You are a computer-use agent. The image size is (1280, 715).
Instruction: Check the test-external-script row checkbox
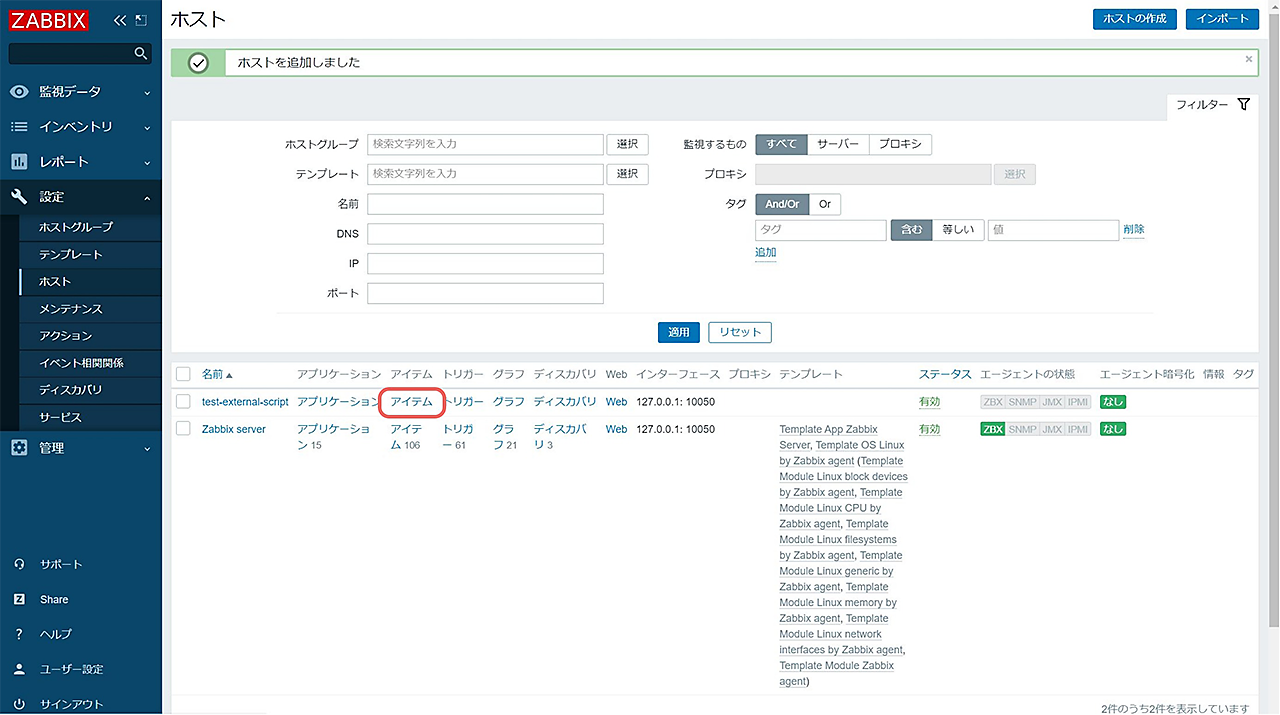click(x=184, y=400)
